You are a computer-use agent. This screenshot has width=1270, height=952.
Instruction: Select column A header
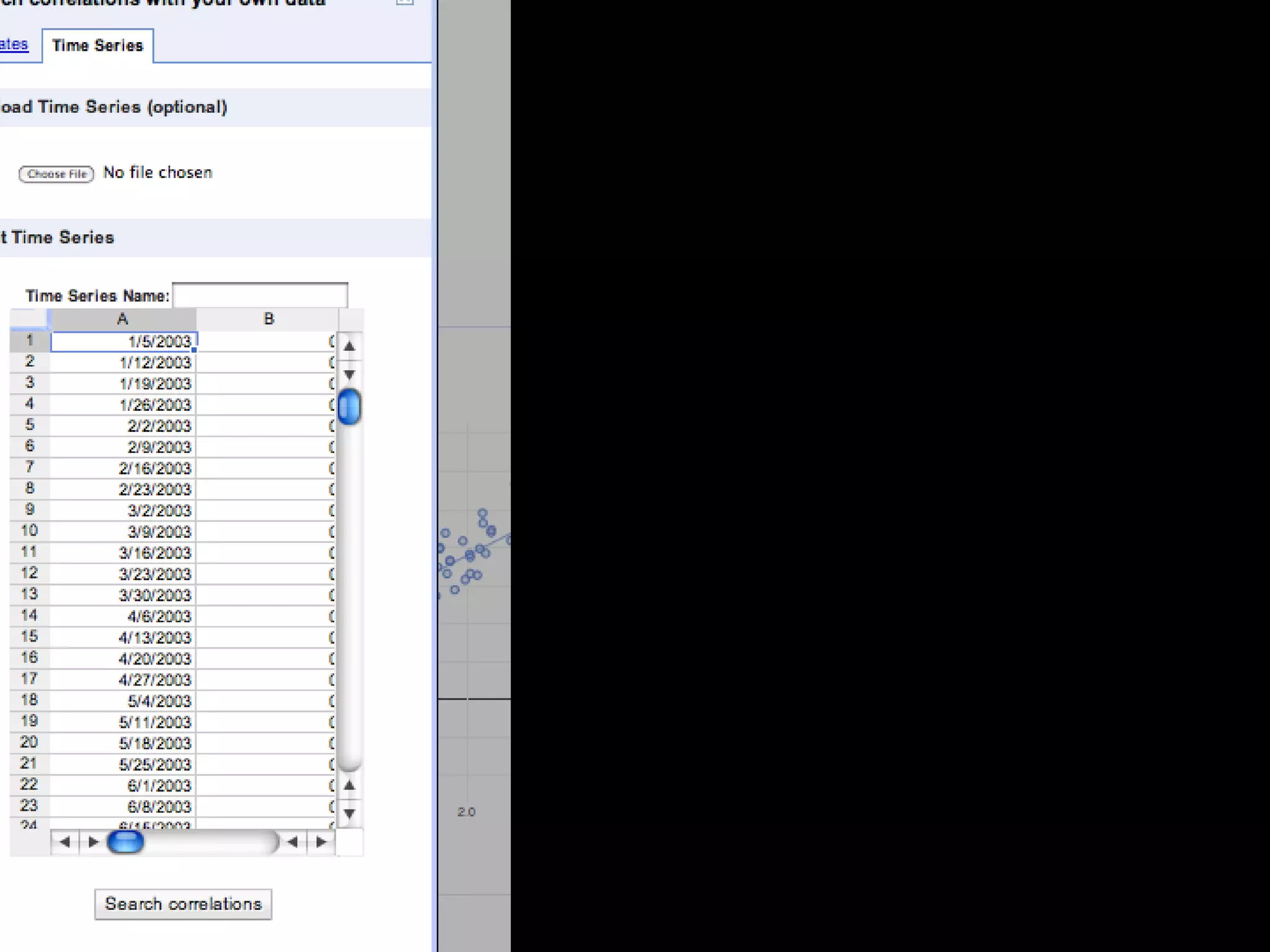tap(123, 319)
